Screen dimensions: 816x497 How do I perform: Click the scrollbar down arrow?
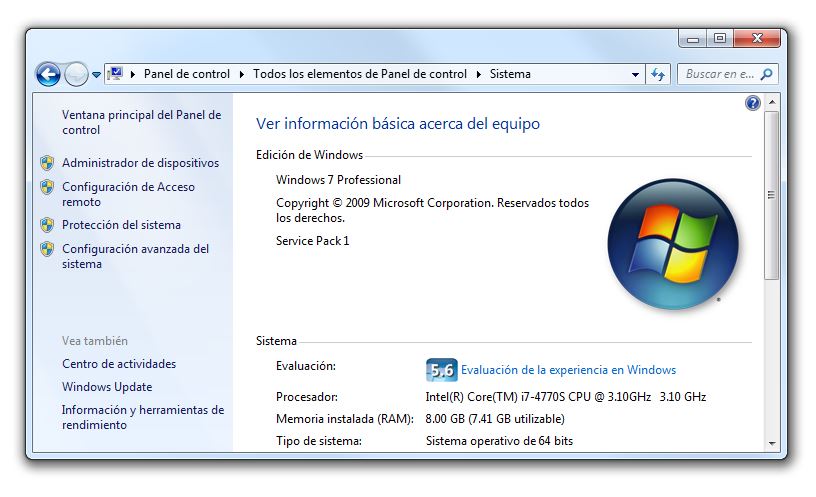(x=772, y=443)
